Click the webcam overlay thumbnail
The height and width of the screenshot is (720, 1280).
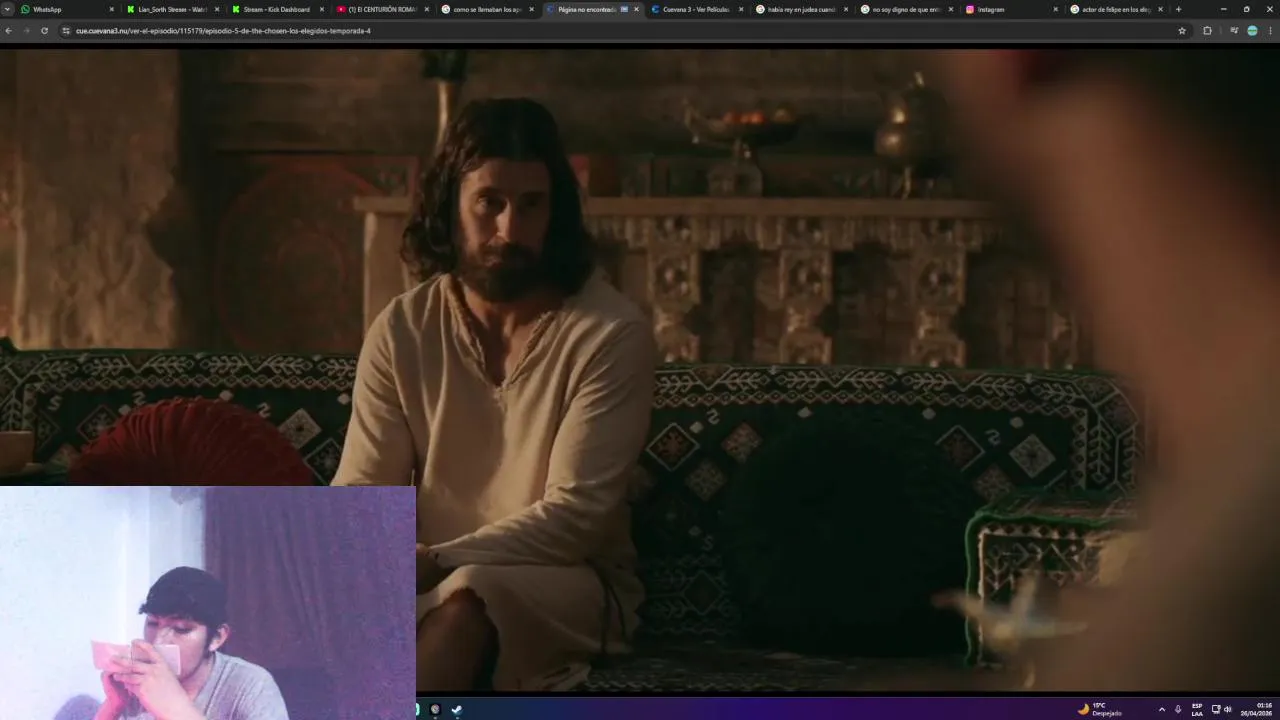(208, 603)
